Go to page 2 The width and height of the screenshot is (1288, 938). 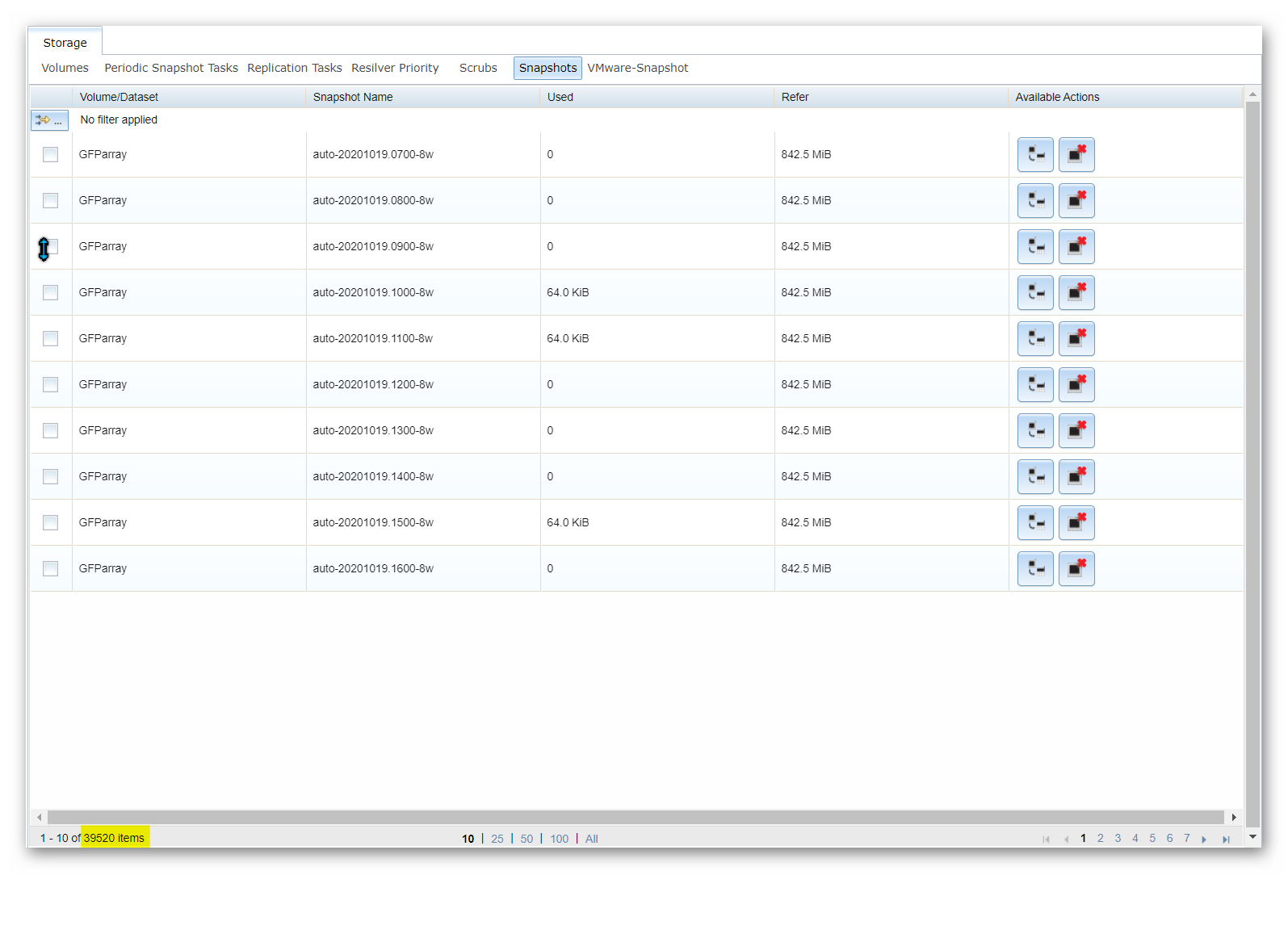pos(1101,839)
